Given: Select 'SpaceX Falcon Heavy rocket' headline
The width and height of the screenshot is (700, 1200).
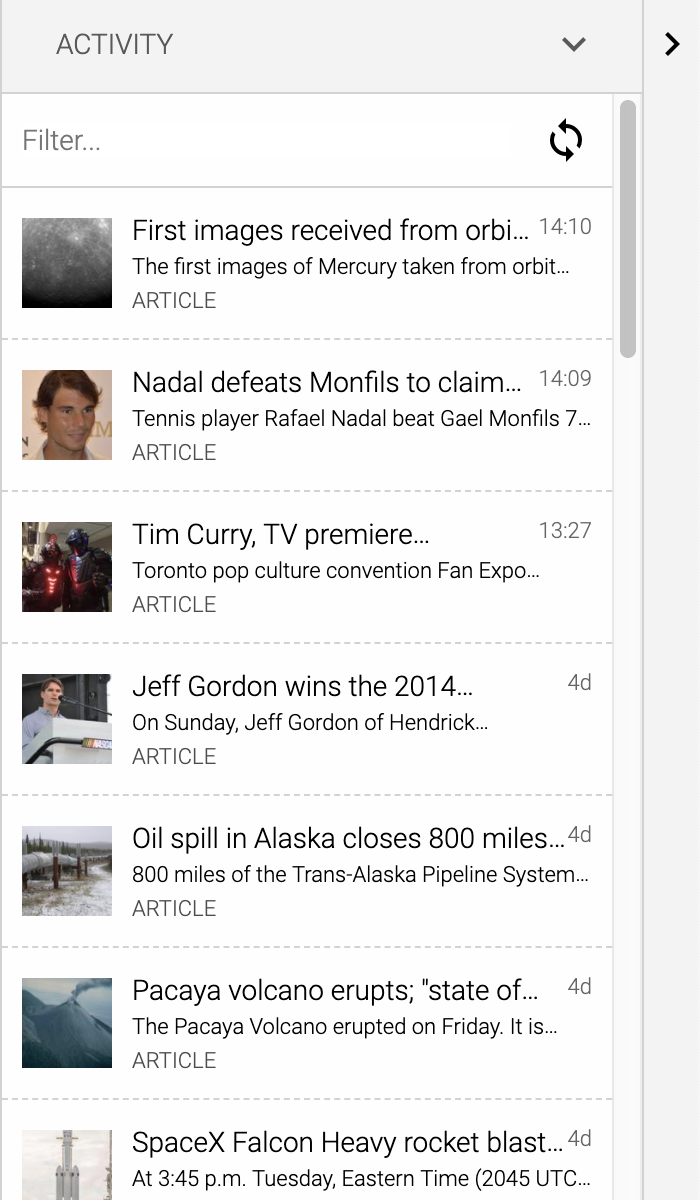Looking at the screenshot, I should [348, 1143].
